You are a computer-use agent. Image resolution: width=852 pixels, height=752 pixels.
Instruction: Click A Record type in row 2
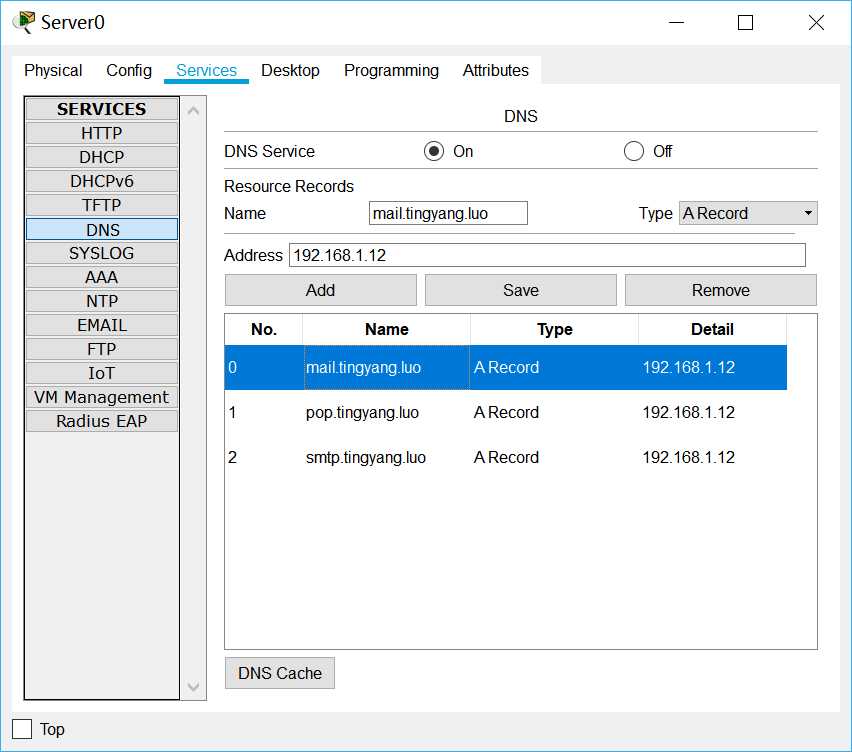(506, 458)
